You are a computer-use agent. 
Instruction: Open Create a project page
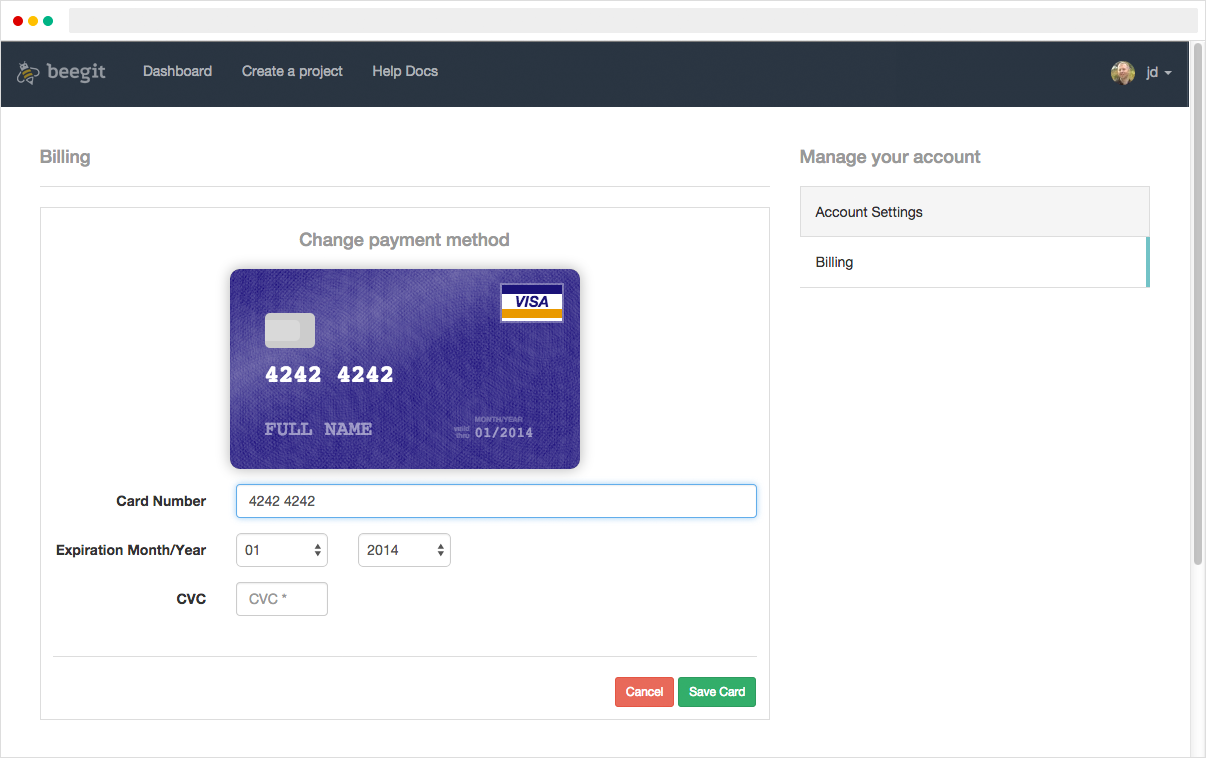tap(292, 71)
